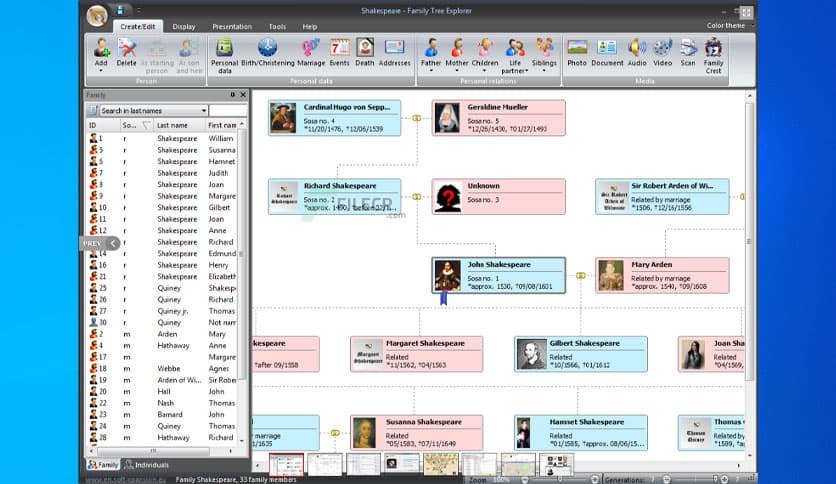Click the zoom in plus button

click(x=595, y=480)
